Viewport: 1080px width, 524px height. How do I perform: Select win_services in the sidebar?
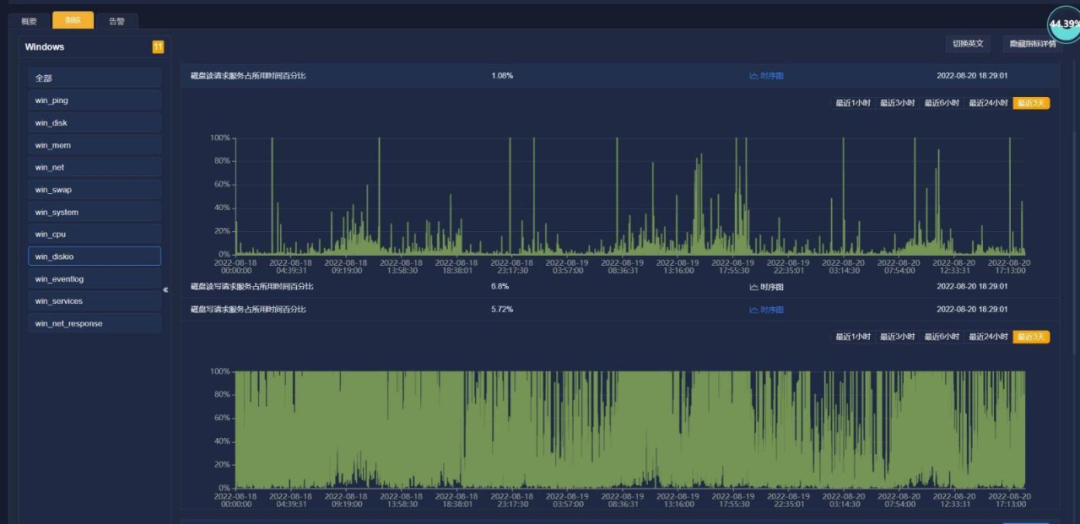[94, 301]
